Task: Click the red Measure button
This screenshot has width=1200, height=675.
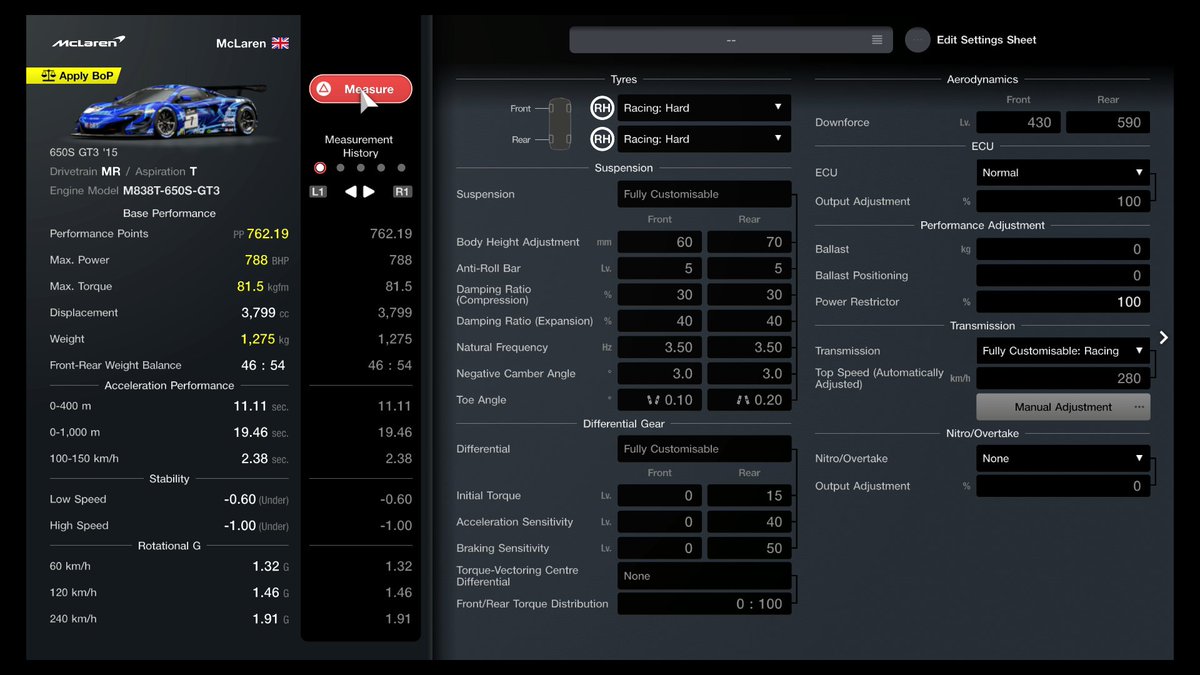Action: [360, 89]
